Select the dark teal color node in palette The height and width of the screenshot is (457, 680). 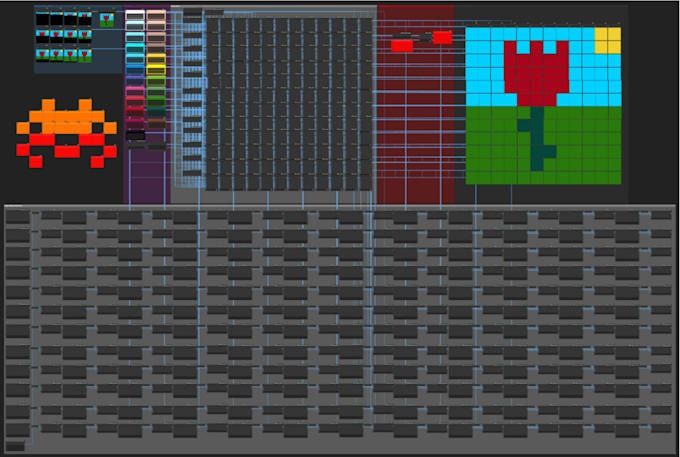156,111
